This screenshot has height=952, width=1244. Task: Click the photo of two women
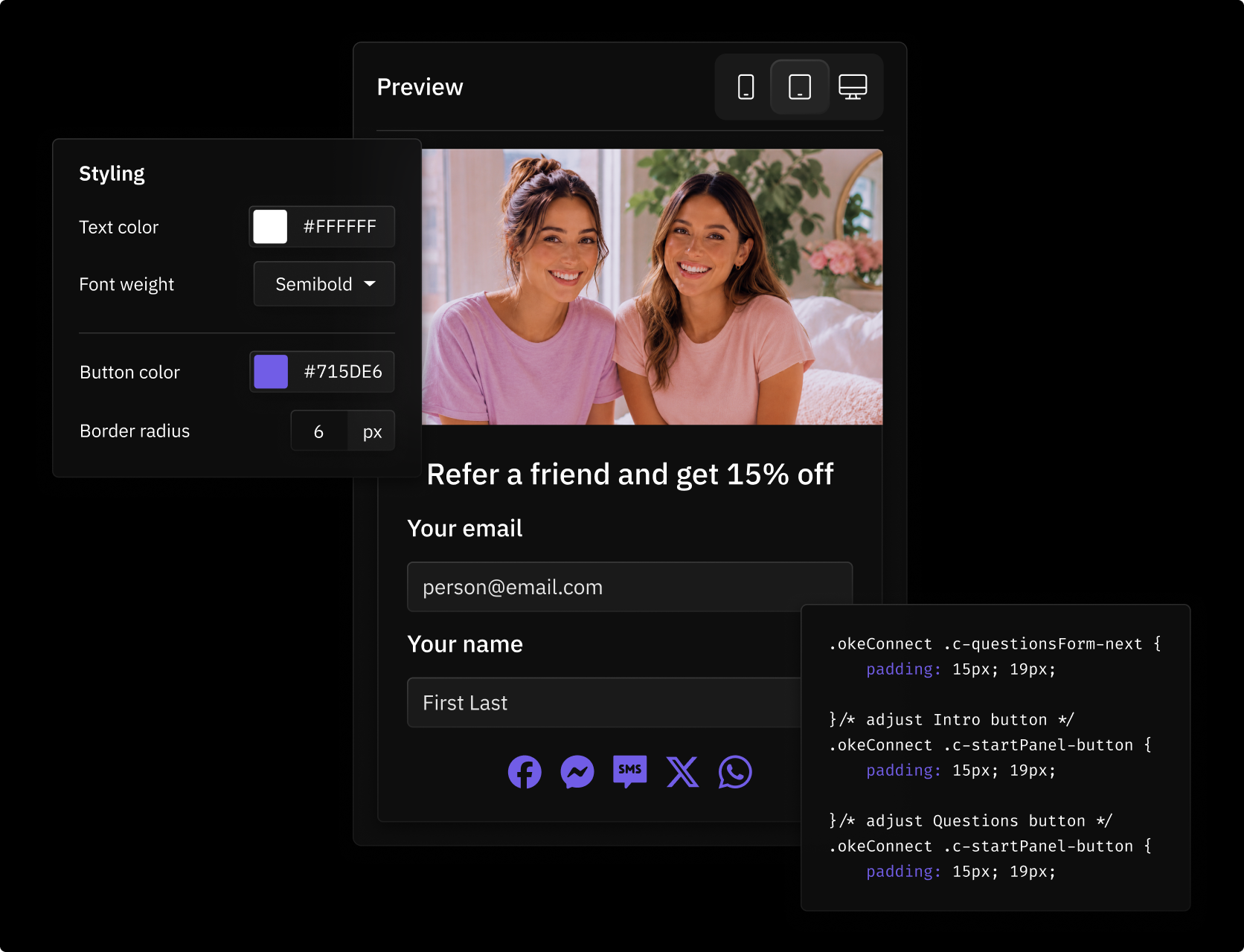click(652, 287)
